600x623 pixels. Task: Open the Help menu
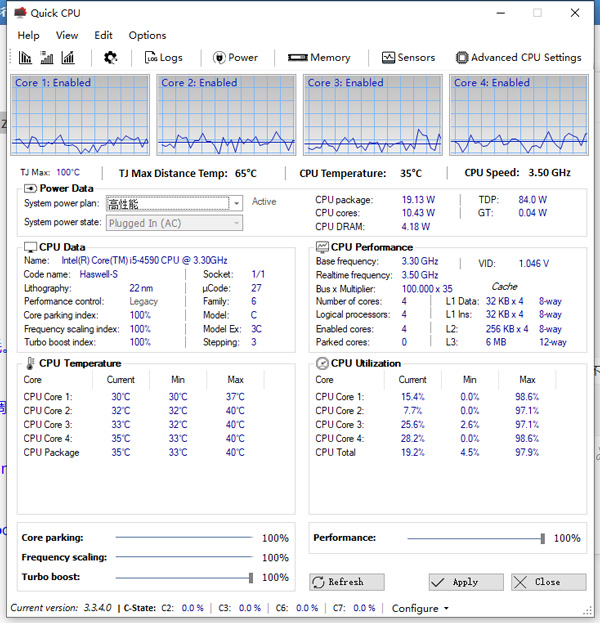28,35
